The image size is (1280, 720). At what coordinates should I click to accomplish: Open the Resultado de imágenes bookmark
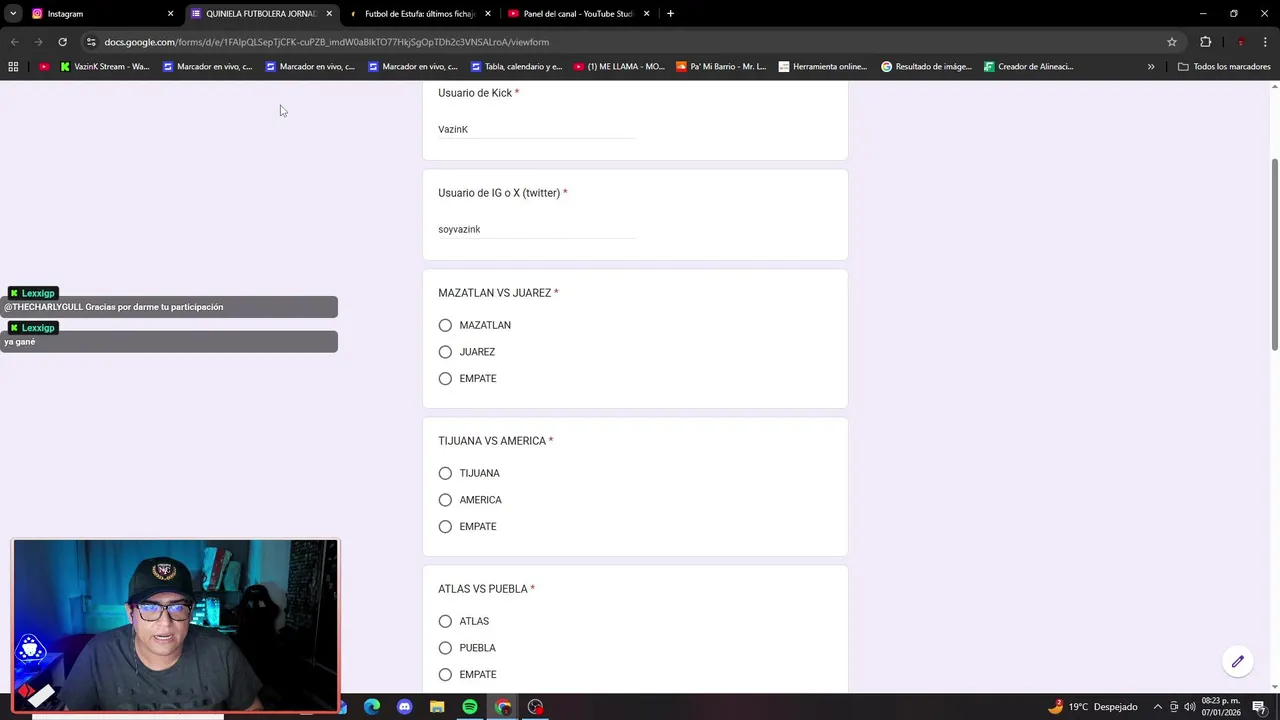926,67
